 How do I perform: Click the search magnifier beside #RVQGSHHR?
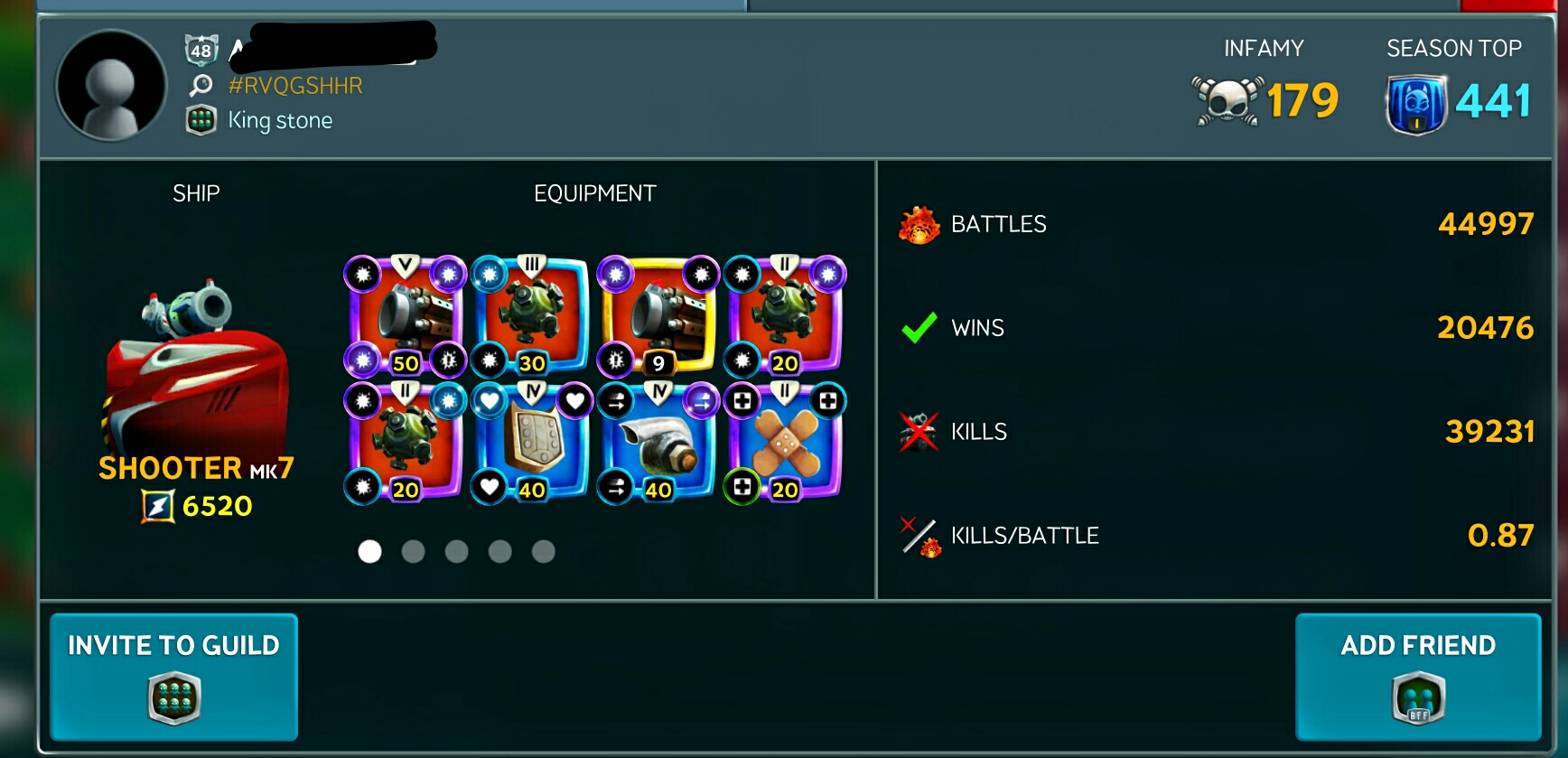[x=201, y=86]
